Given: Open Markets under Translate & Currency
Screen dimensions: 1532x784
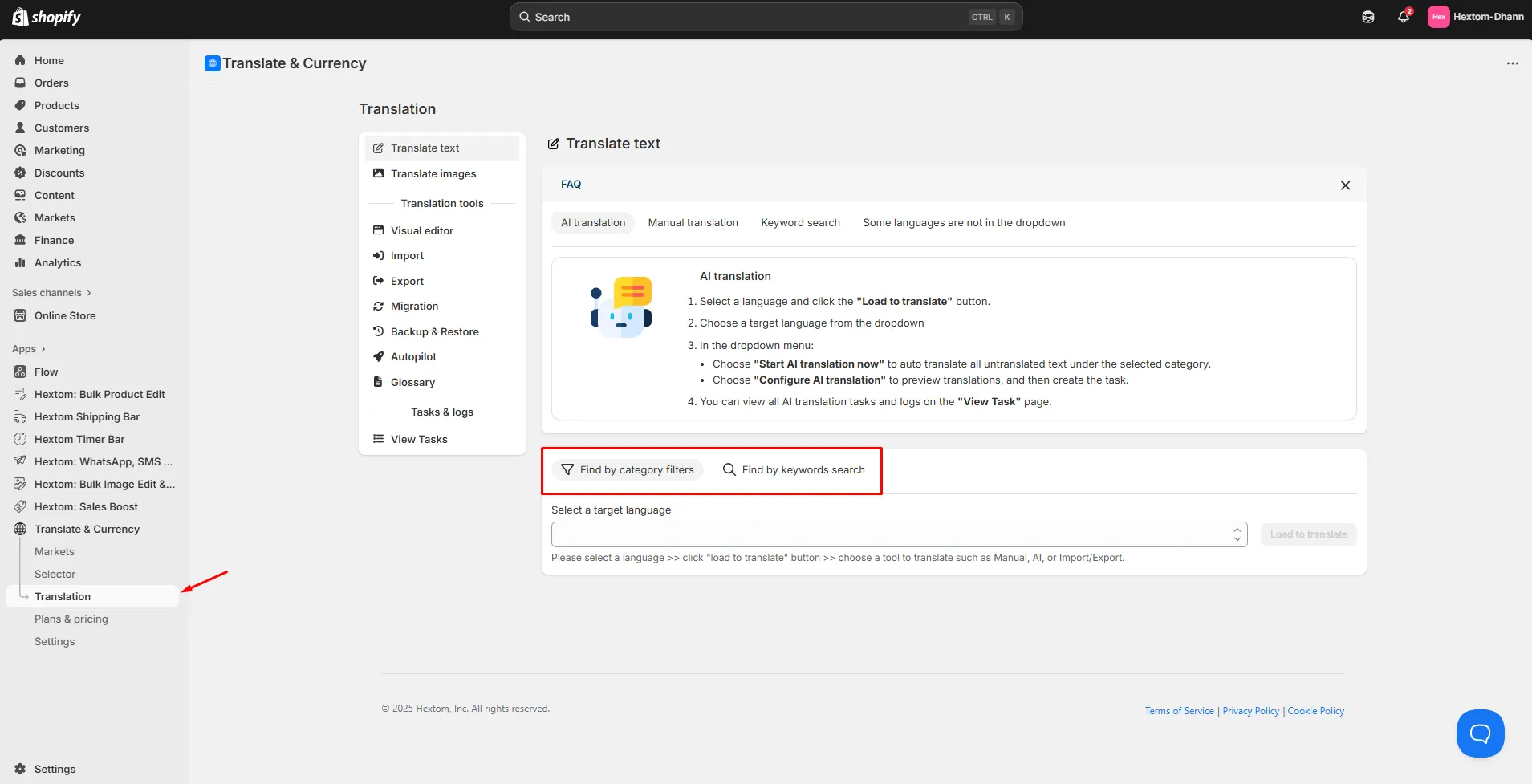Looking at the screenshot, I should (55, 551).
